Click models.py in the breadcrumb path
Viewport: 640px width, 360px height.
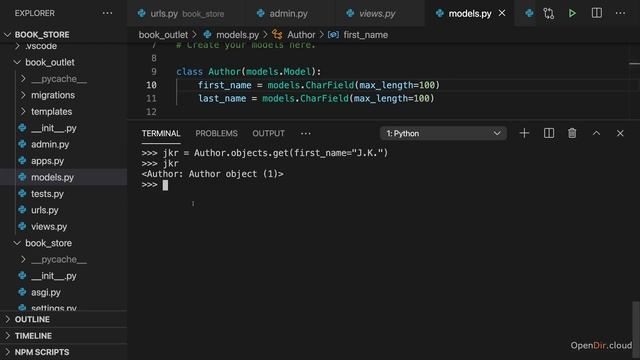[237, 35]
